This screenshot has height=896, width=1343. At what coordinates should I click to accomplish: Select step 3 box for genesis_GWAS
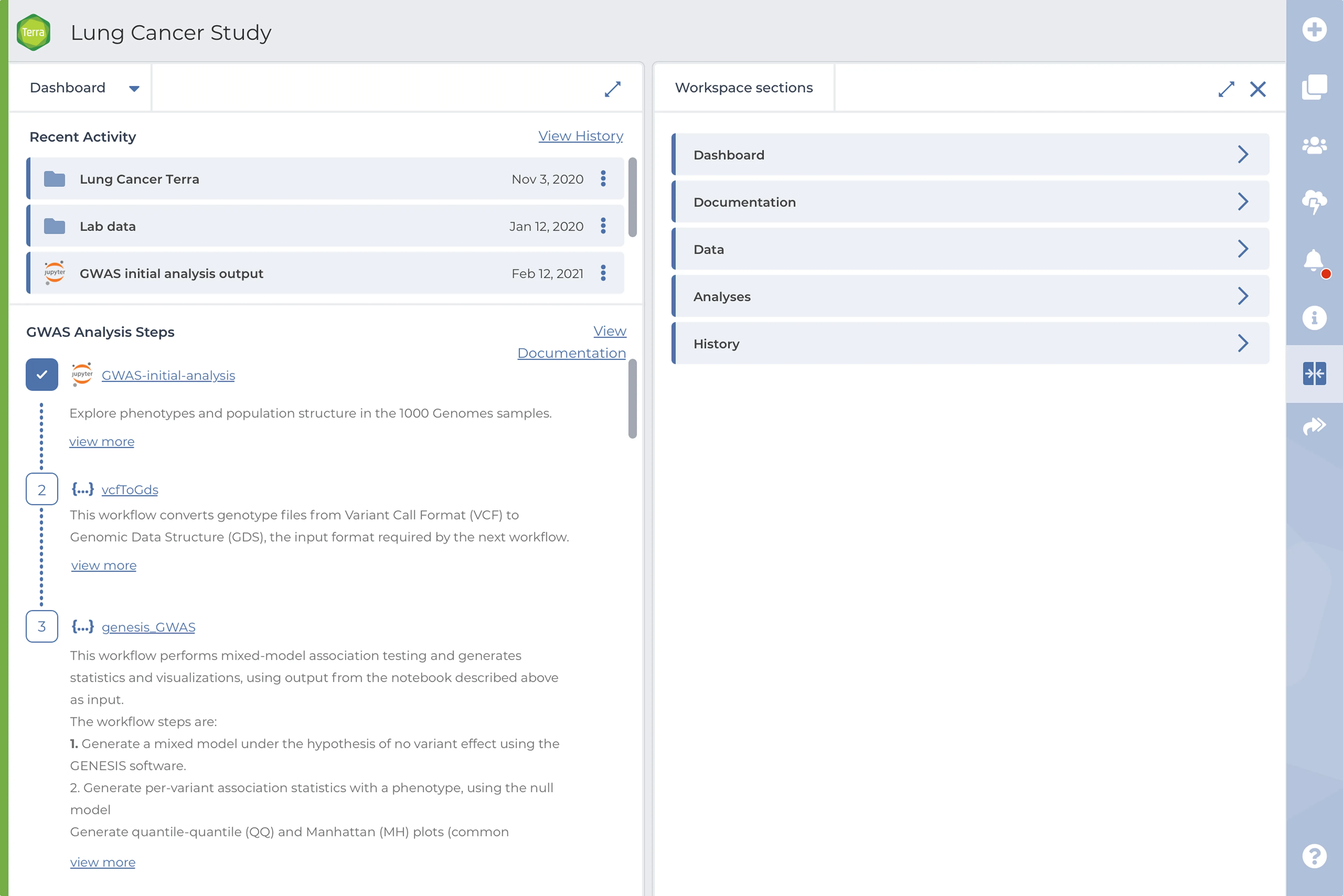[42, 626]
